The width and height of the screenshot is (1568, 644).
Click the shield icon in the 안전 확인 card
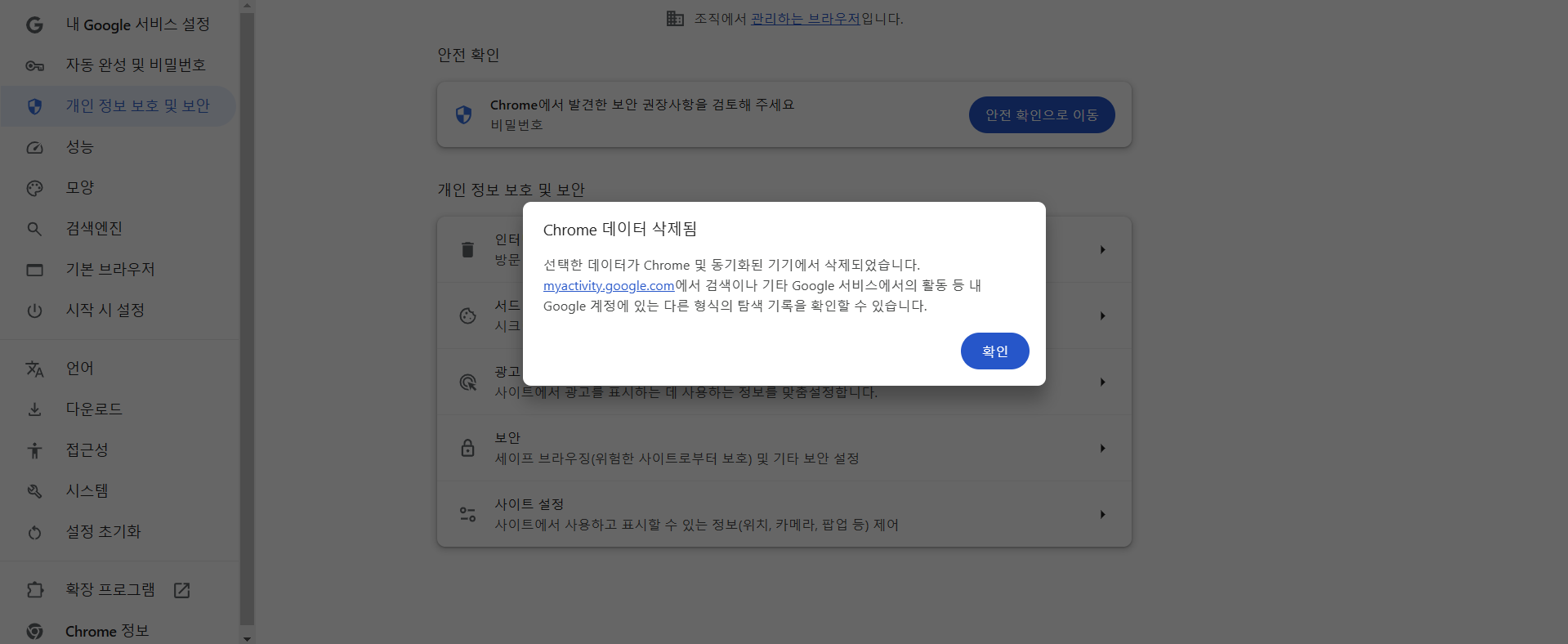(x=463, y=114)
